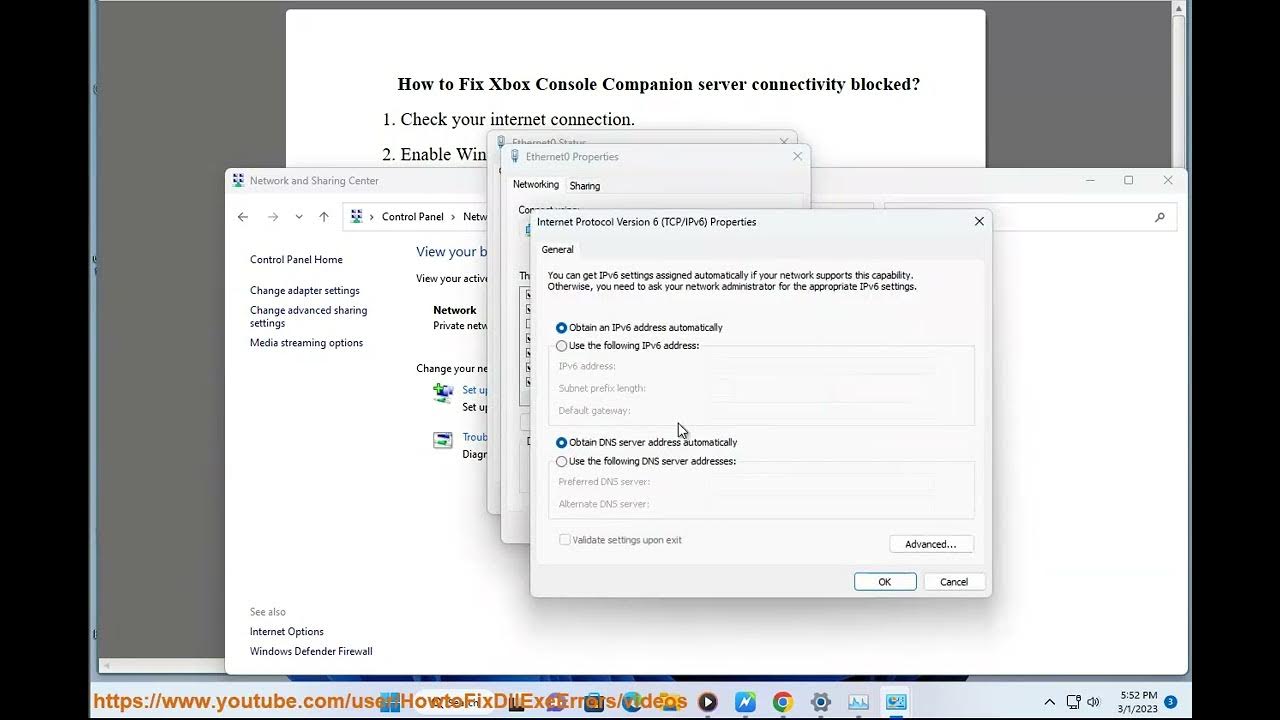Screen dimensions: 1280x720
Task: Open Advanced IPv6 settings
Action: [931, 544]
